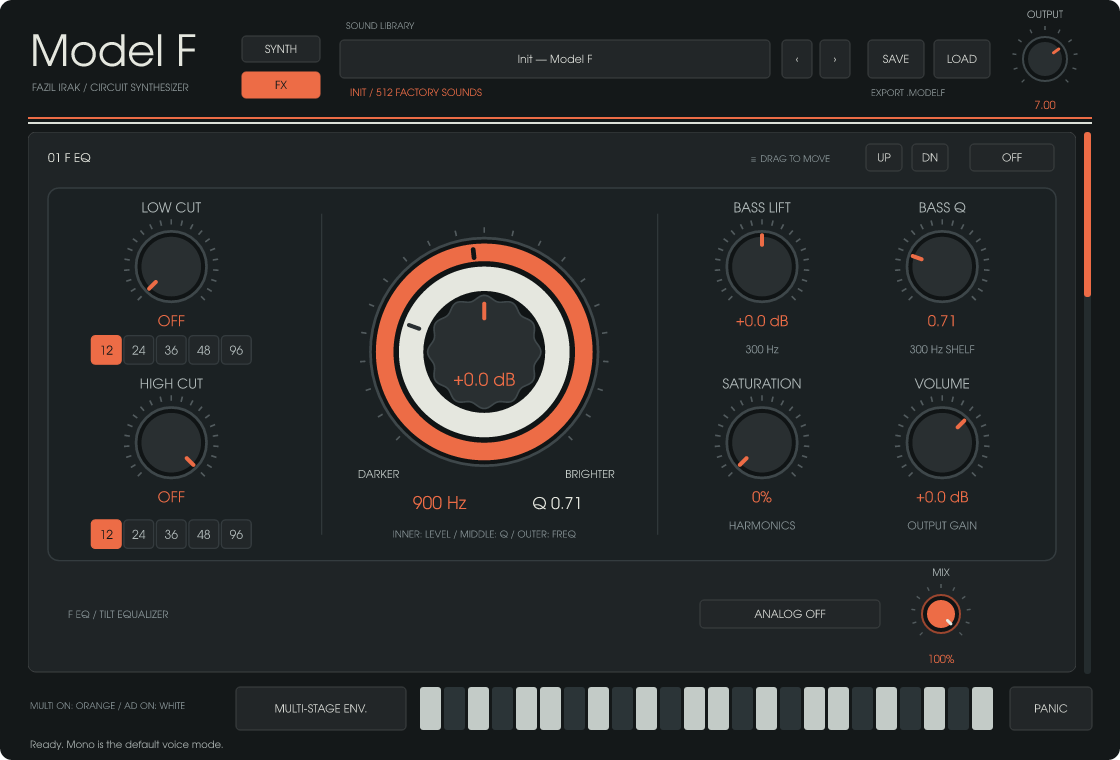The image size is (1120, 760).
Task: Click the Model F title logo
Action: [114, 51]
